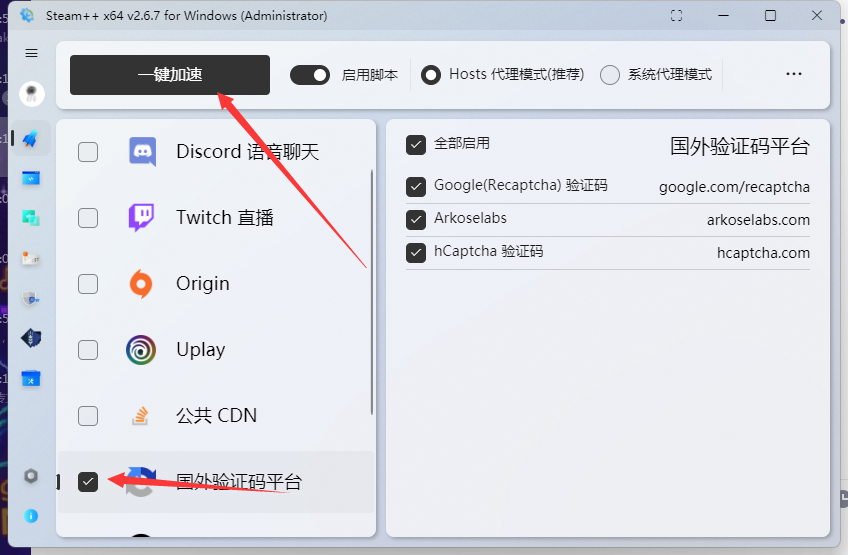
Task: Open the blue info about icon
Action: point(31,516)
